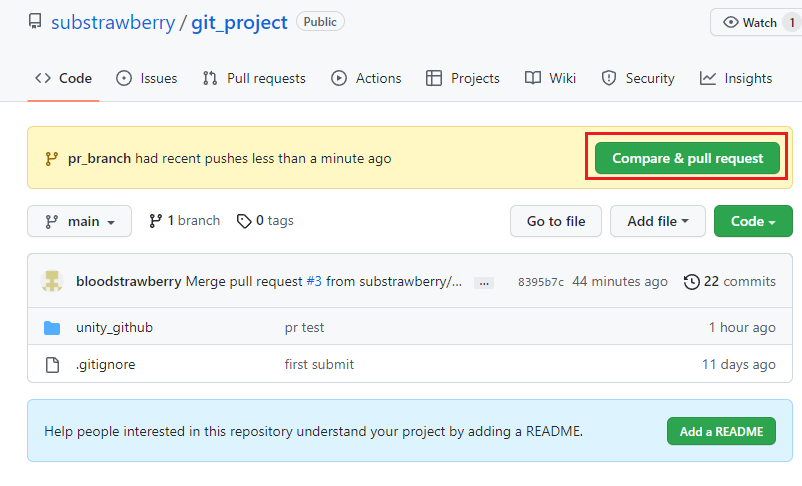The image size is (802, 486).
Task: Click the pr_branch name in the banner
Action: pos(99,159)
